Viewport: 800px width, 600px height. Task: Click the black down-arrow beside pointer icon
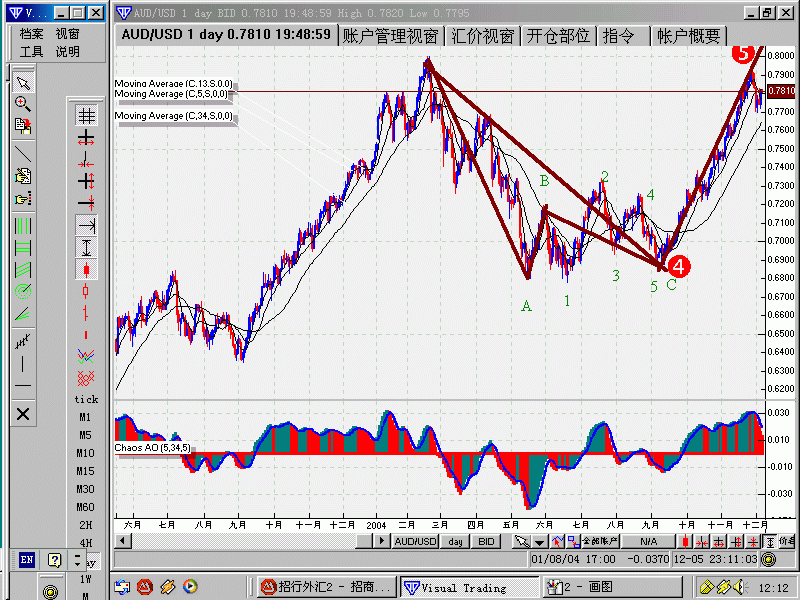click(x=539, y=541)
